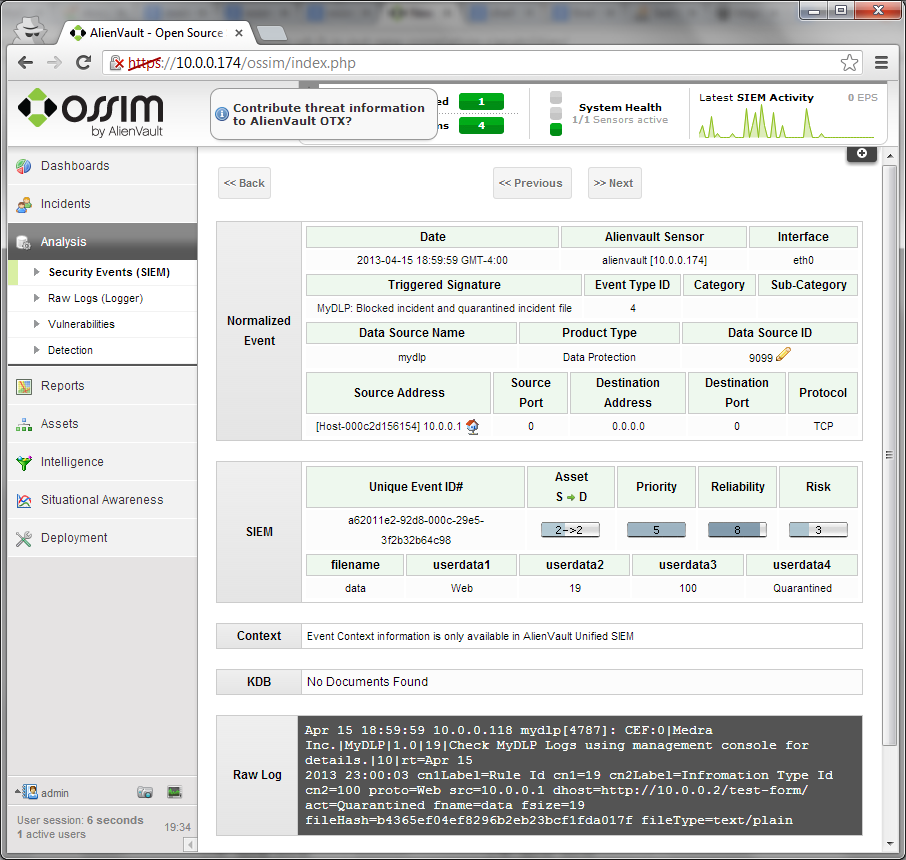Click the eth0 interface value
This screenshot has width=906, height=860.
click(x=803, y=260)
